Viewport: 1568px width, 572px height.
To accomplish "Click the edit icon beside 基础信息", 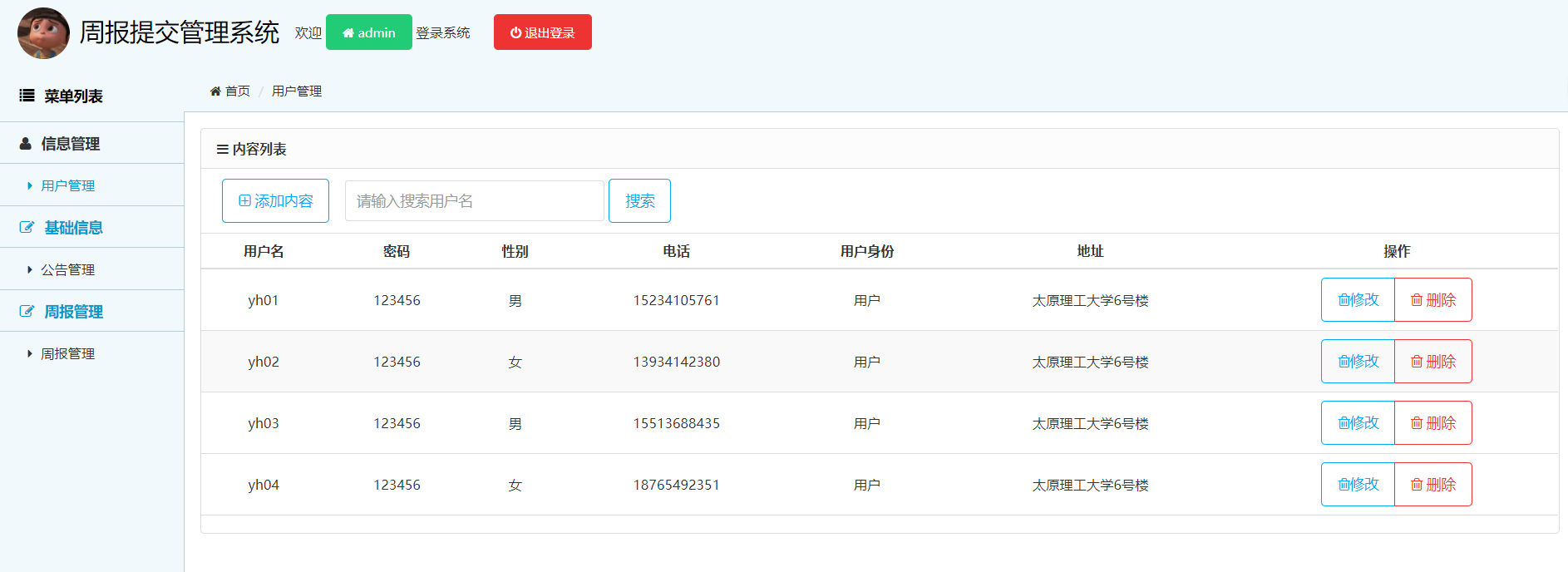I will click(x=27, y=228).
